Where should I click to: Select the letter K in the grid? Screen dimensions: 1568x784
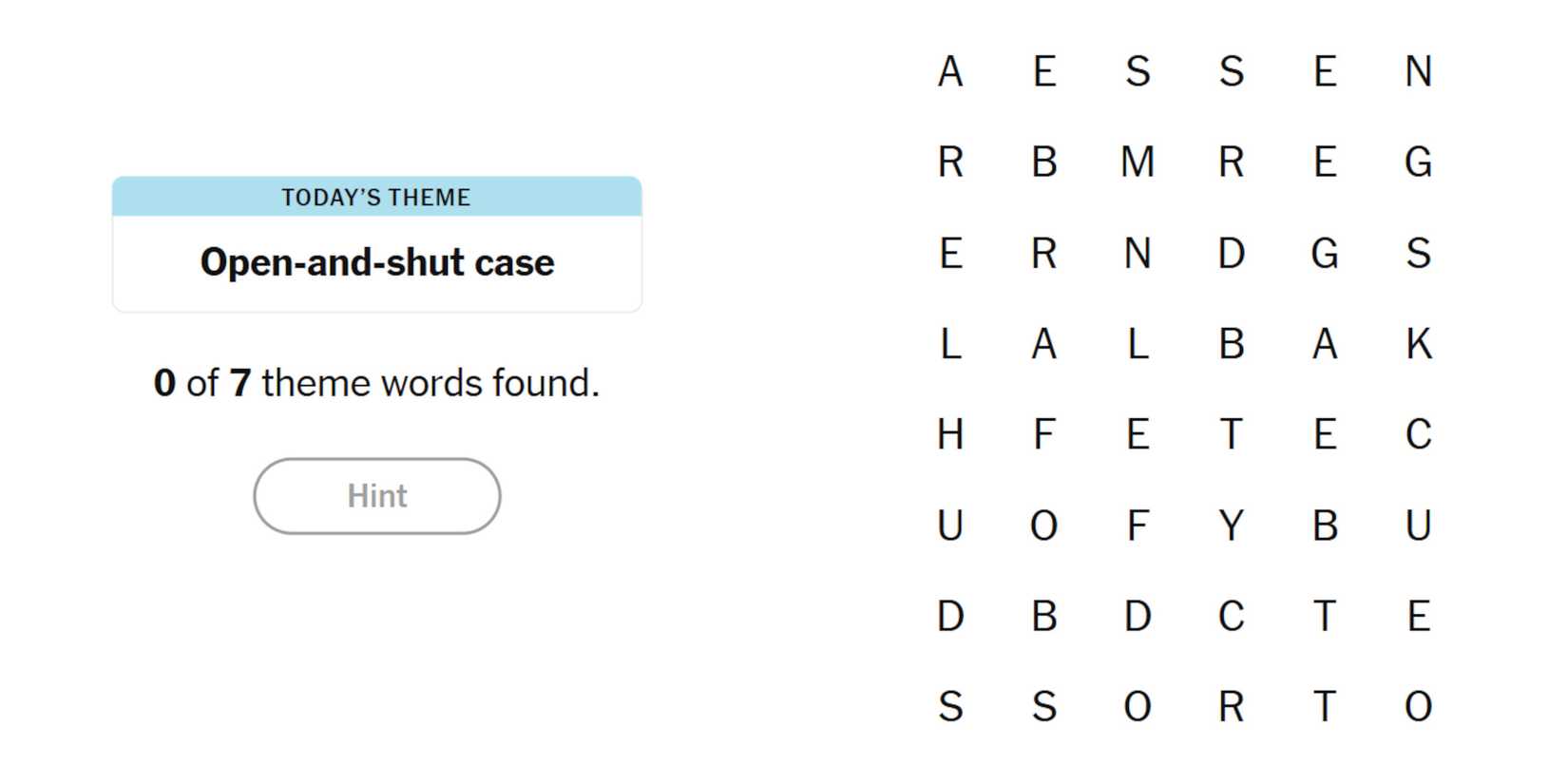1418,344
